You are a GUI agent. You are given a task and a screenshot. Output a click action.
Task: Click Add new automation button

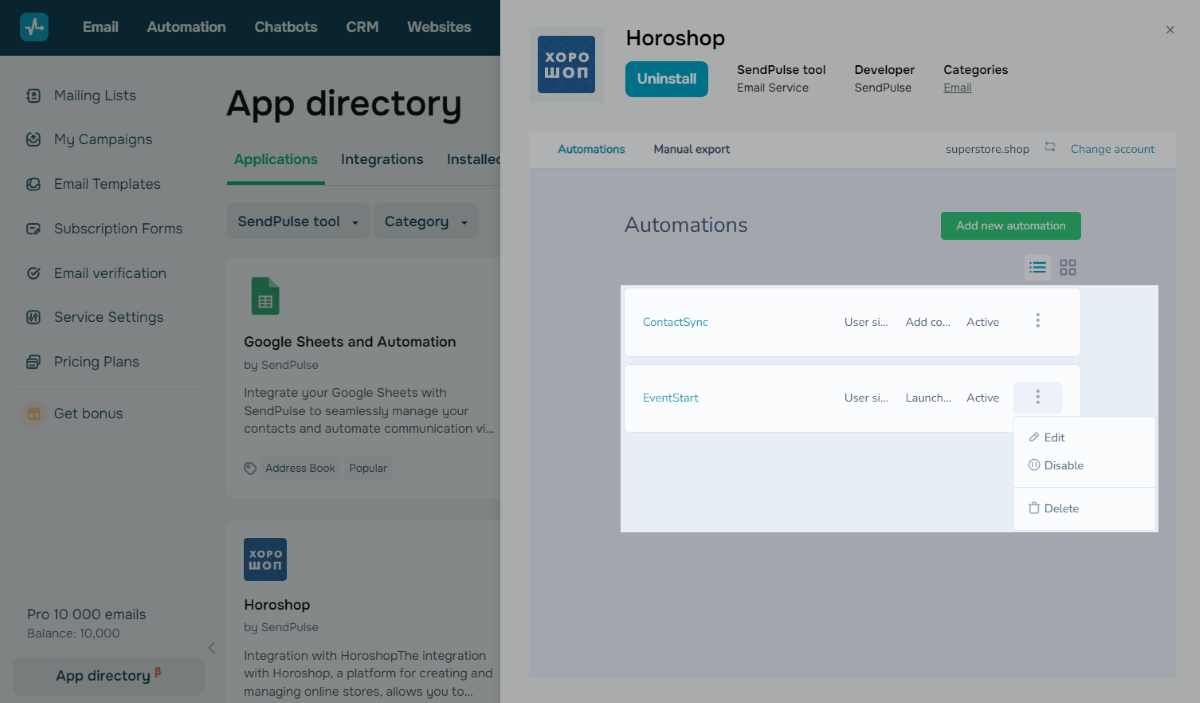[1011, 225]
